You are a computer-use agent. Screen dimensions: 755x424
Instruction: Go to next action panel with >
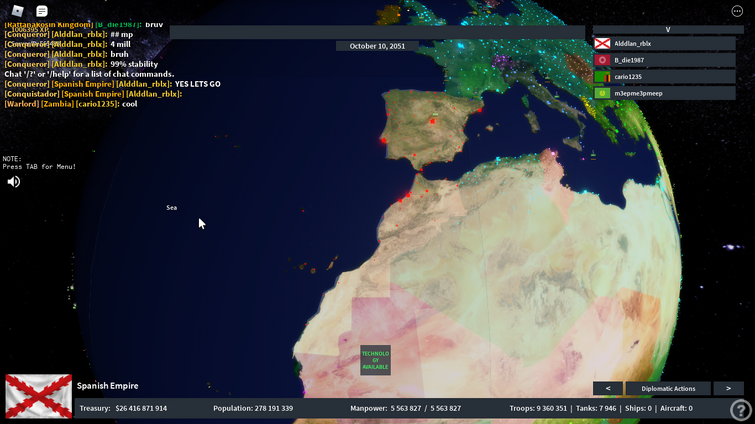pyautogui.click(x=728, y=388)
